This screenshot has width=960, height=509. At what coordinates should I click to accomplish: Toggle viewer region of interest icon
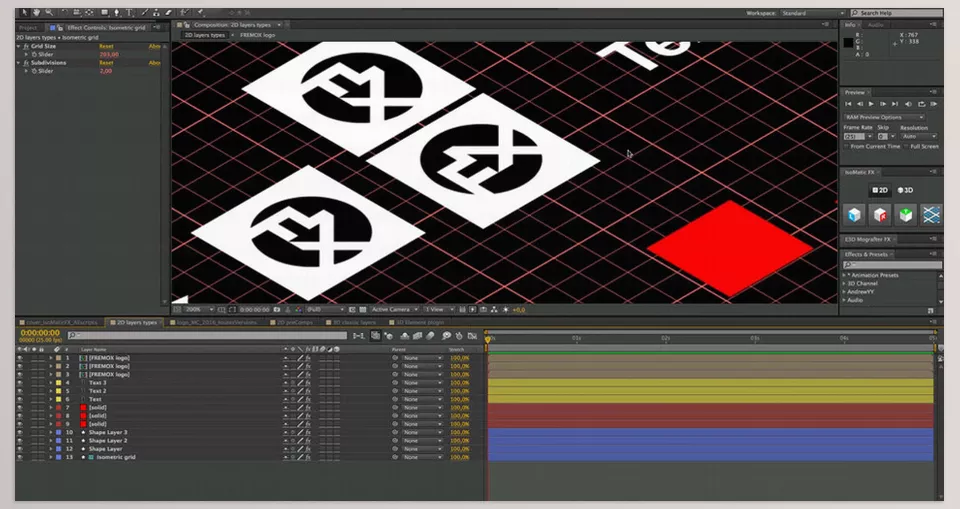(x=232, y=310)
